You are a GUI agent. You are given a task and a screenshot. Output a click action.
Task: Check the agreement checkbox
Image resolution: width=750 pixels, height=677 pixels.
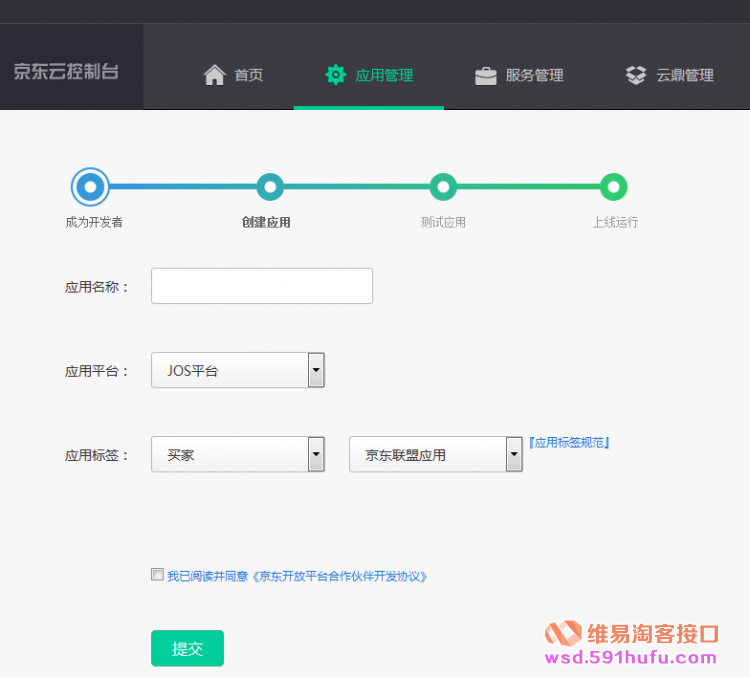point(157,574)
